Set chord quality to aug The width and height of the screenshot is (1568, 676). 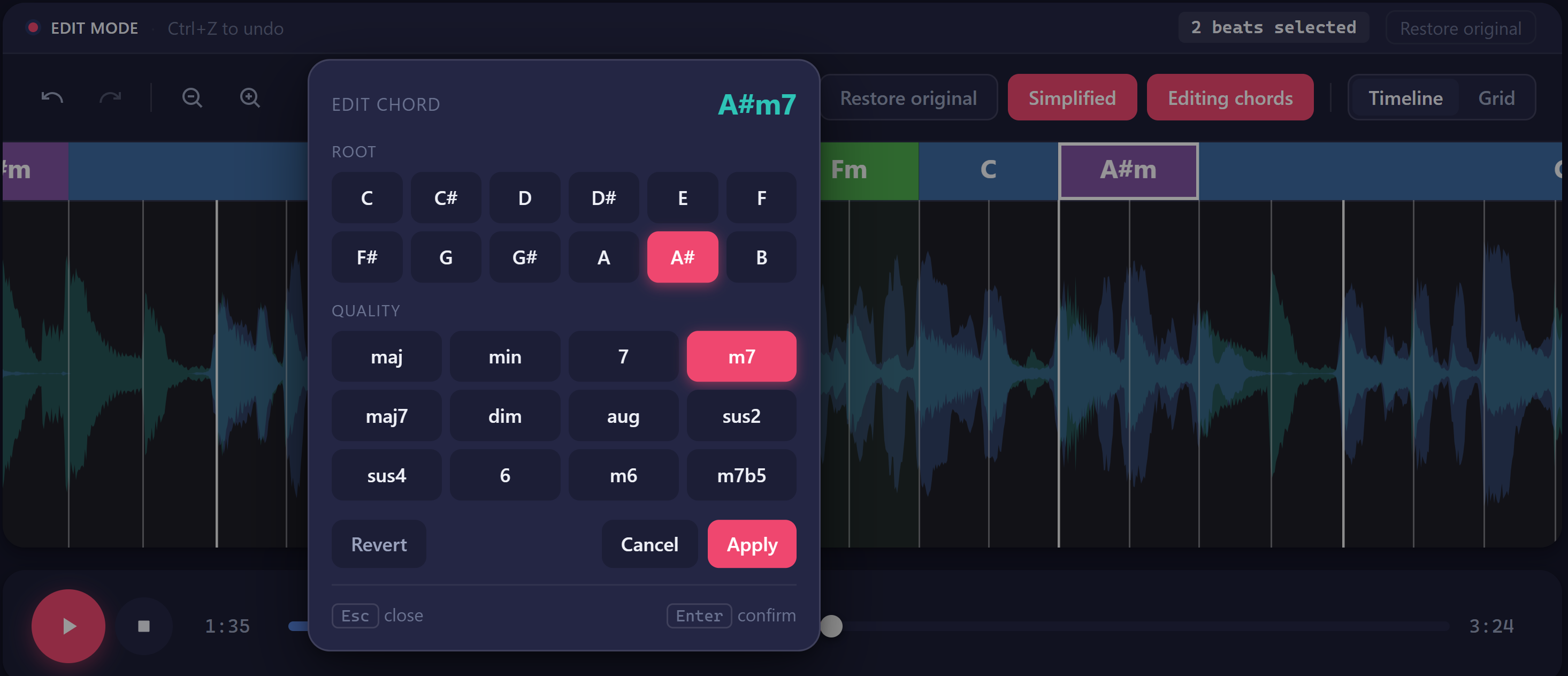coord(623,416)
